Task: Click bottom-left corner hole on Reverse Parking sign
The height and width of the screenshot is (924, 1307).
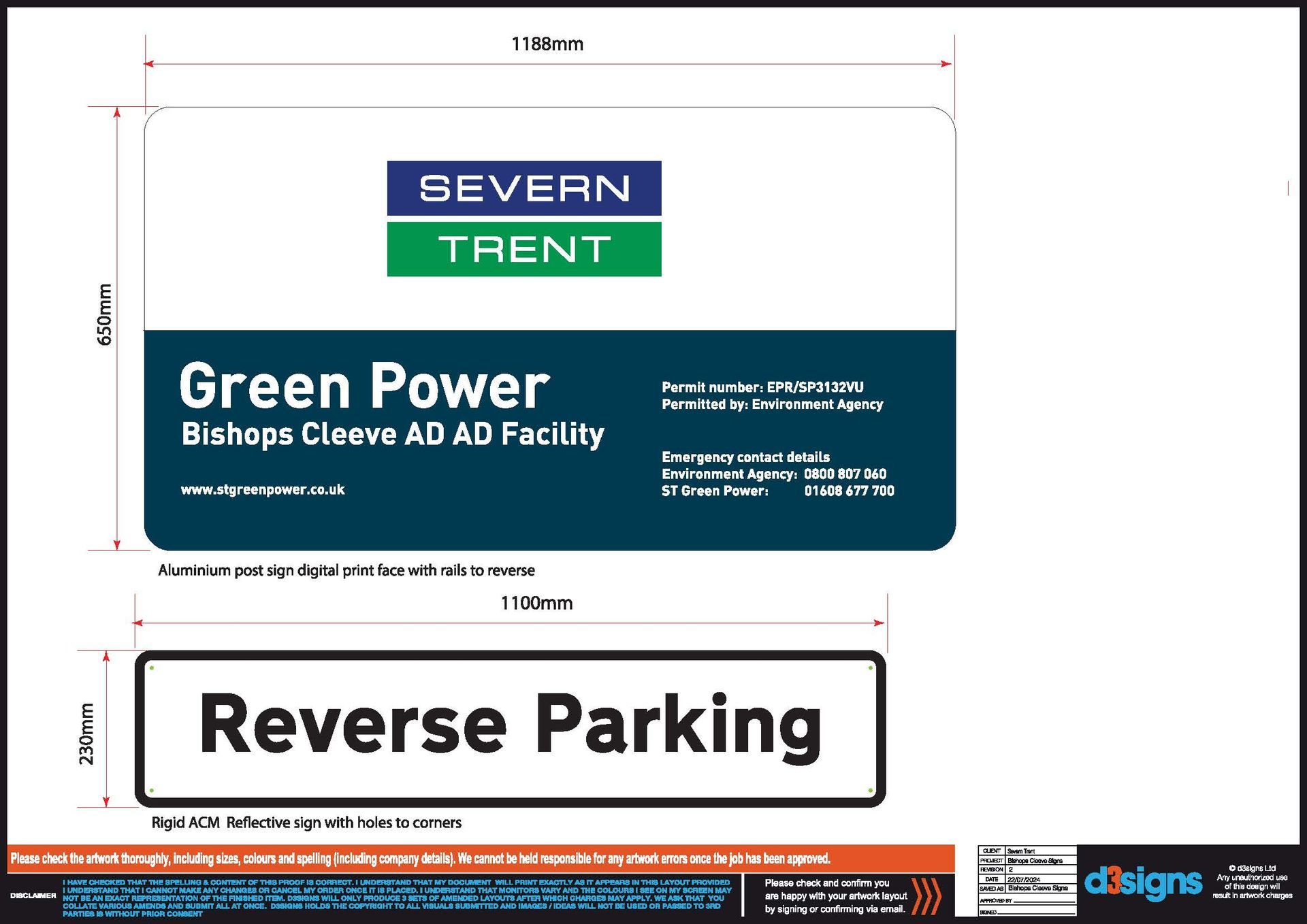Action: tap(152, 791)
